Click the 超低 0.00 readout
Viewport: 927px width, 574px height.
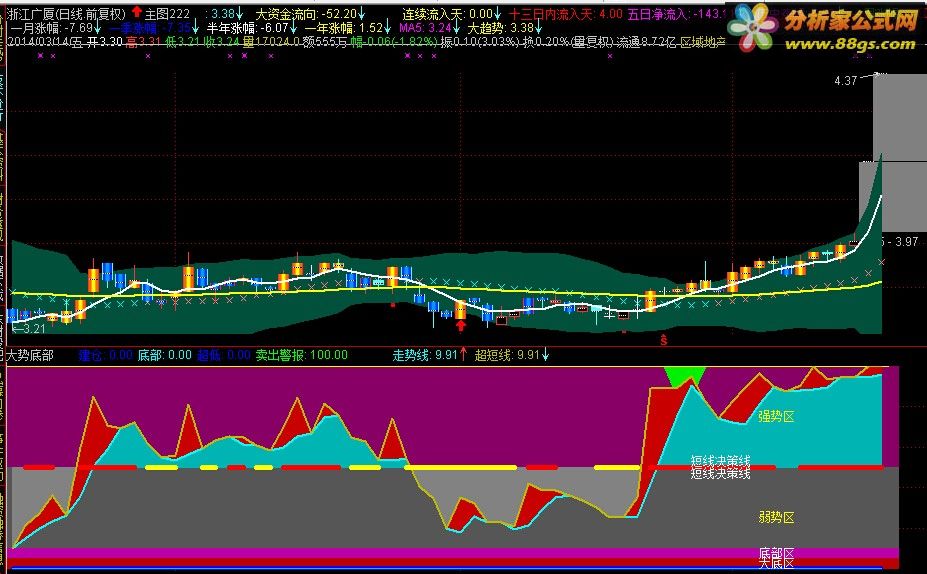[x=223, y=355]
